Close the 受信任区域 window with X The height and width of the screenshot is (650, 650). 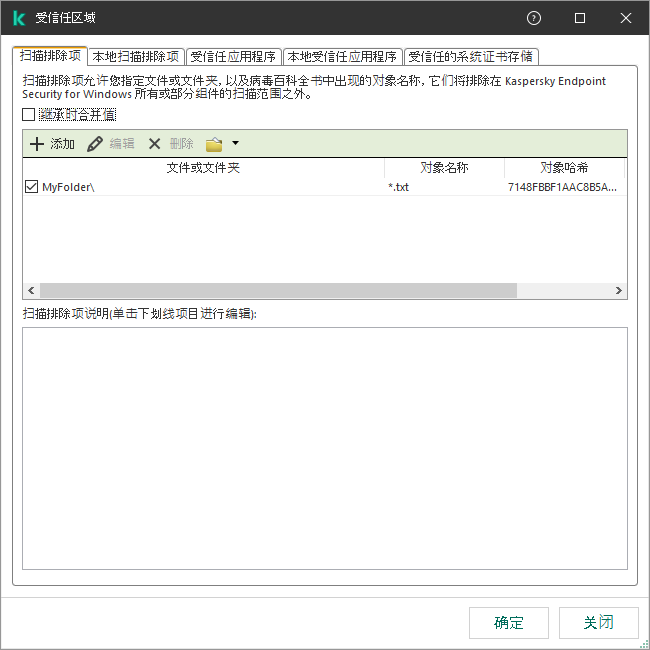tap(626, 18)
